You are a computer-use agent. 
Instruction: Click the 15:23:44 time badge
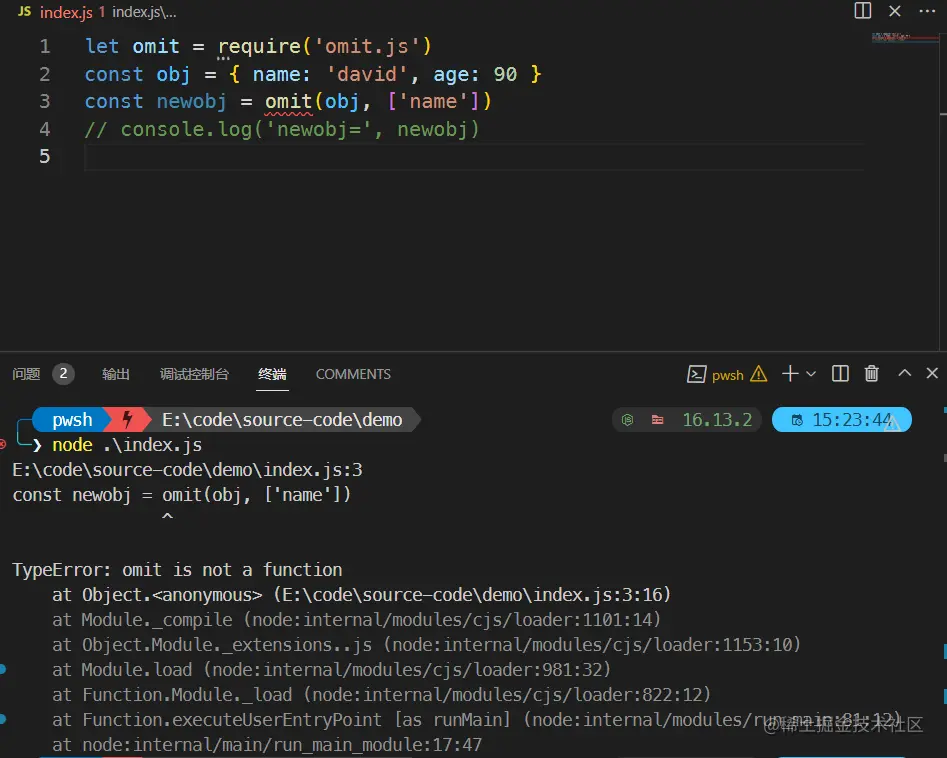pyautogui.click(x=841, y=420)
